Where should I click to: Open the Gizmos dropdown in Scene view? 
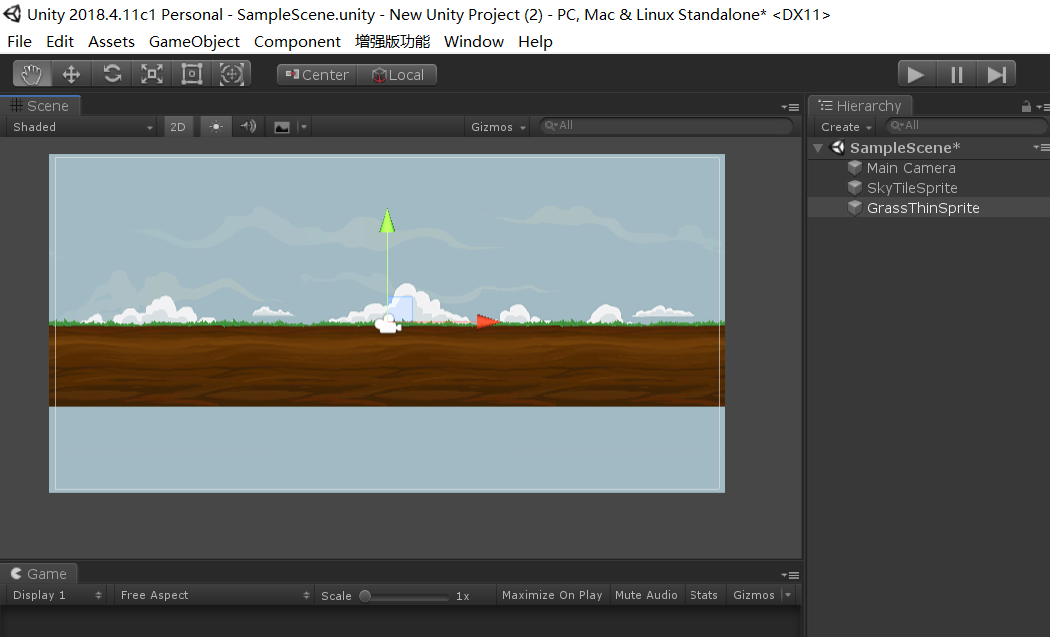[496, 126]
